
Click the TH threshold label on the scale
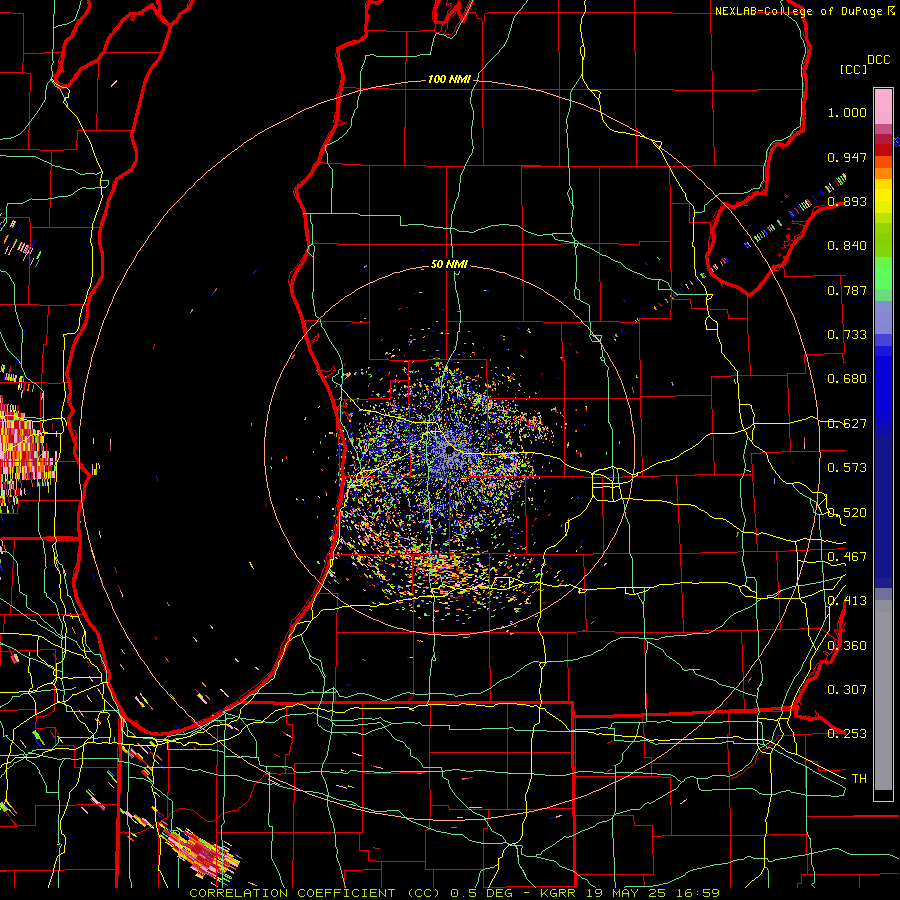click(859, 779)
